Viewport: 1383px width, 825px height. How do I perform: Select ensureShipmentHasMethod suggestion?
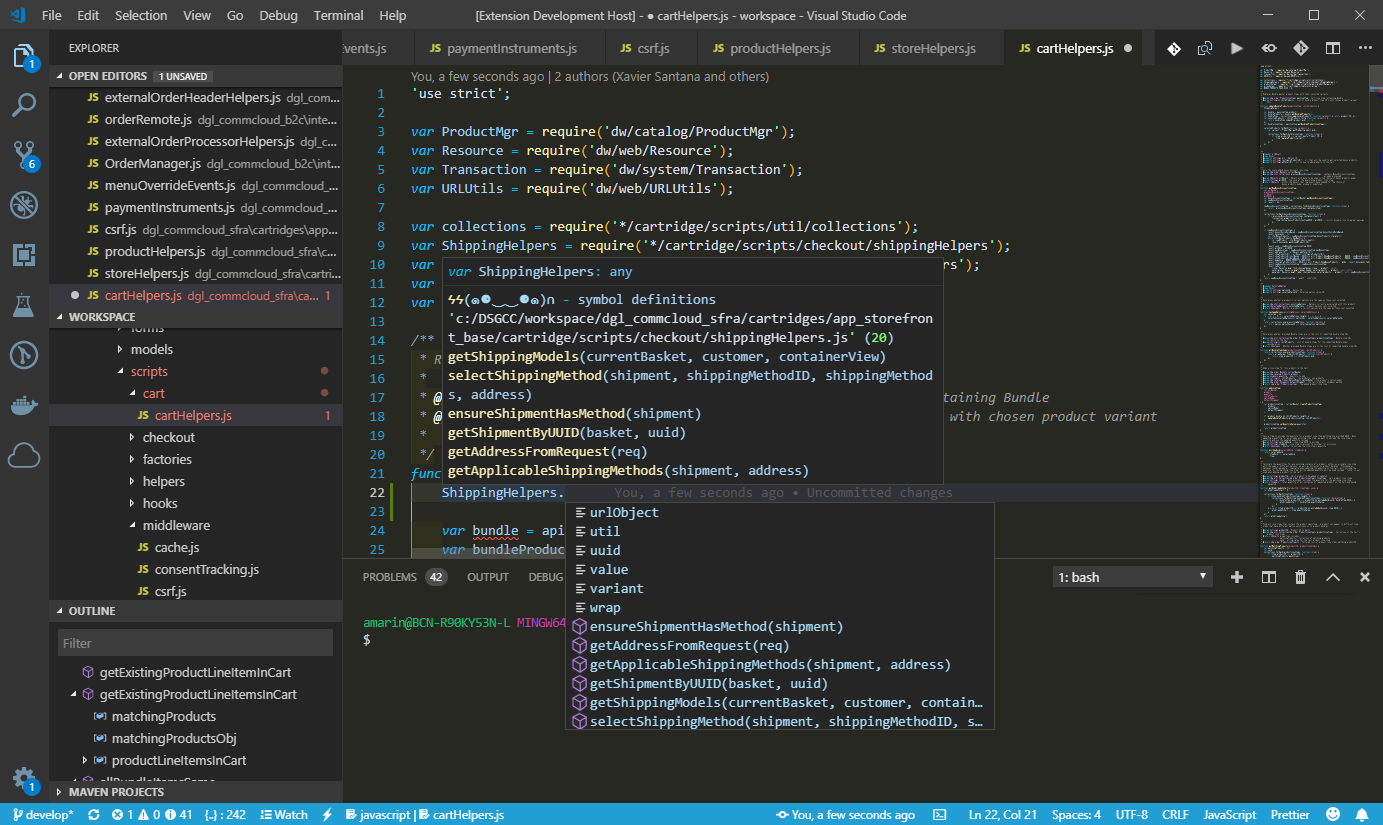pos(780,627)
